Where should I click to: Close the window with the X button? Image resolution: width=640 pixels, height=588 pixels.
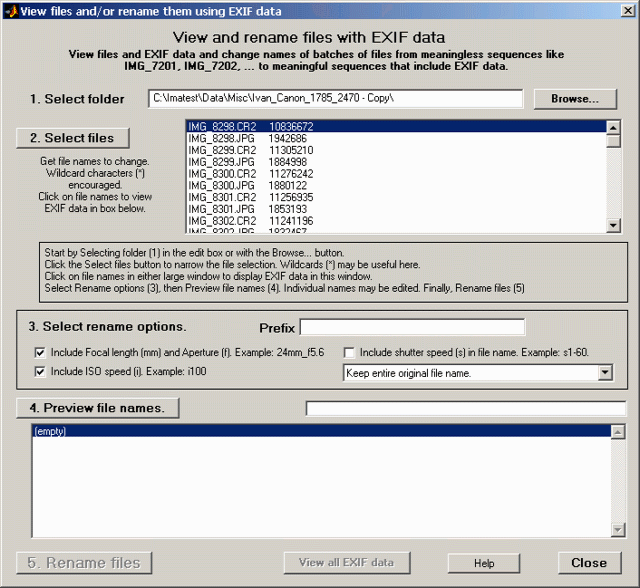[628, 10]
